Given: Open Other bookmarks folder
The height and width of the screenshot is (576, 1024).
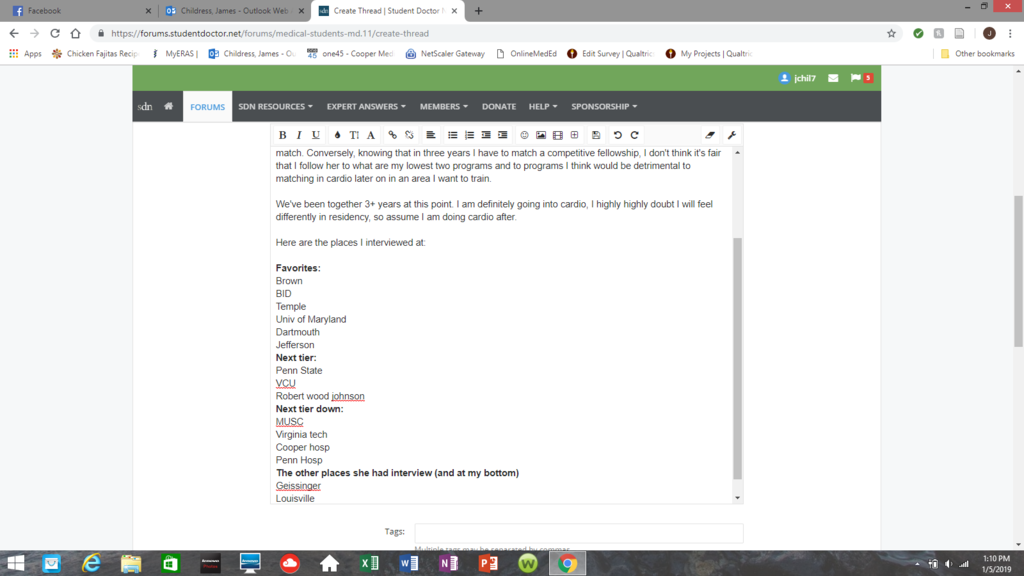Looking at the screenshot, I should click(x=977, y=54).
